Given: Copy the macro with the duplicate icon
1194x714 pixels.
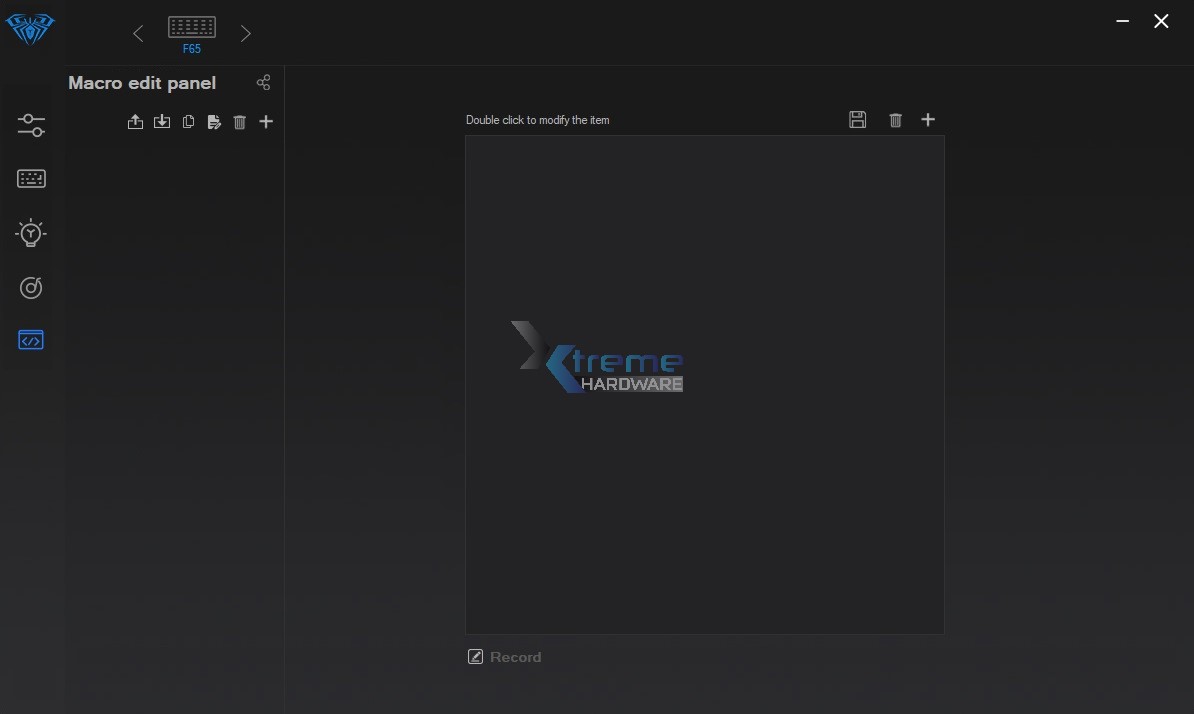Looking at the screenshot, I should [x=188, y=122].
